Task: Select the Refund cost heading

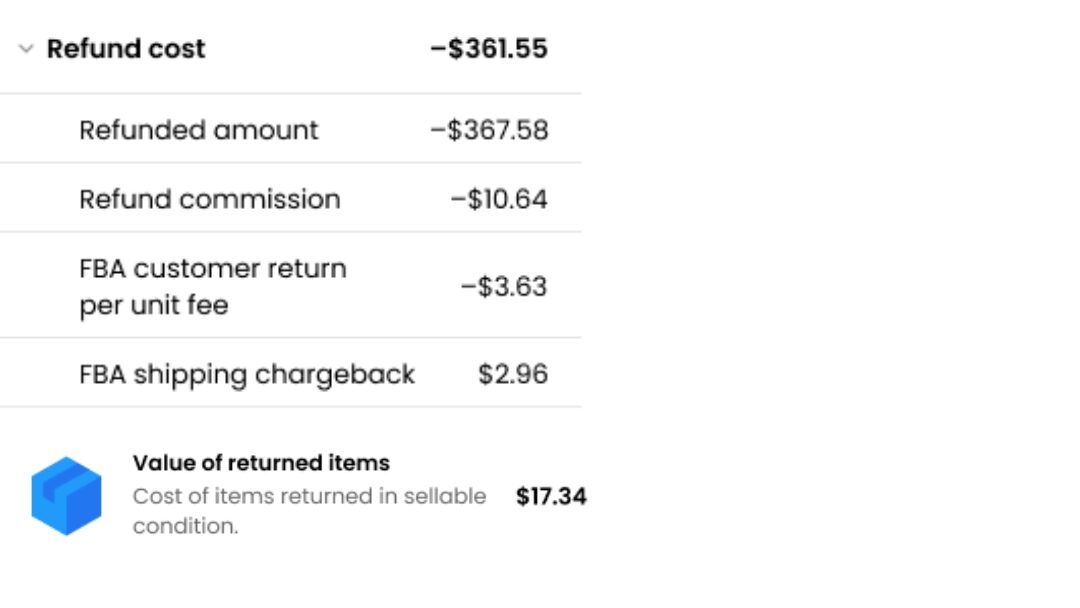Action: pyautogui.click(x=126, y=49)
